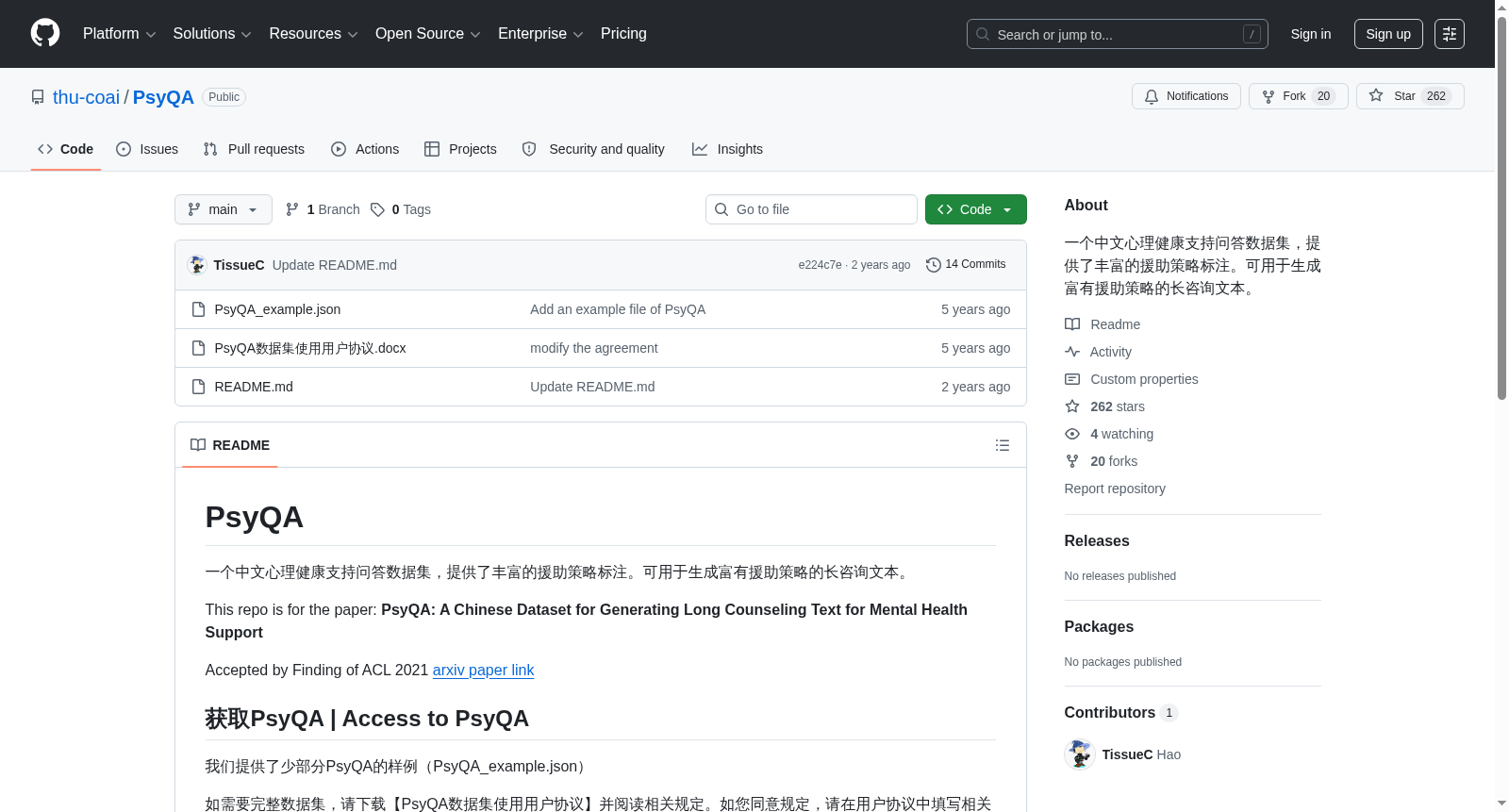The image size is (1509, 812).
Task: Open the arxiv paper link
Action: (483, 671)
